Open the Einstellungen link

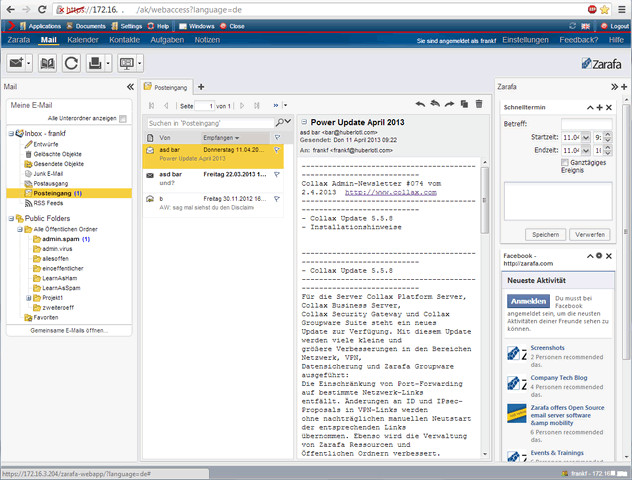[x=525, y=40]
